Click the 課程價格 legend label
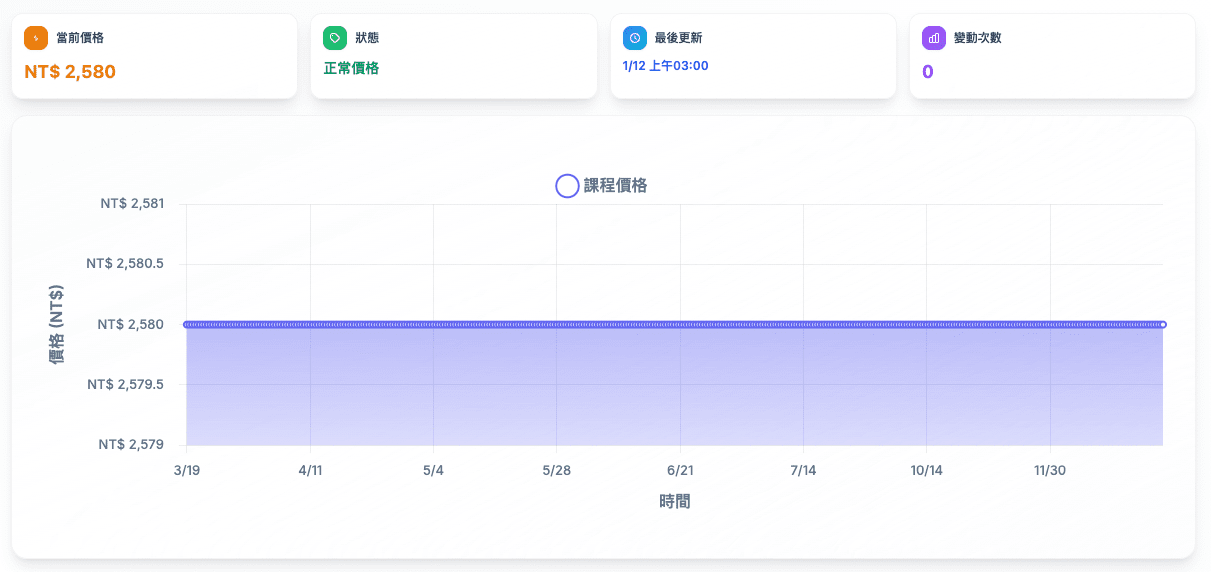 615,186
